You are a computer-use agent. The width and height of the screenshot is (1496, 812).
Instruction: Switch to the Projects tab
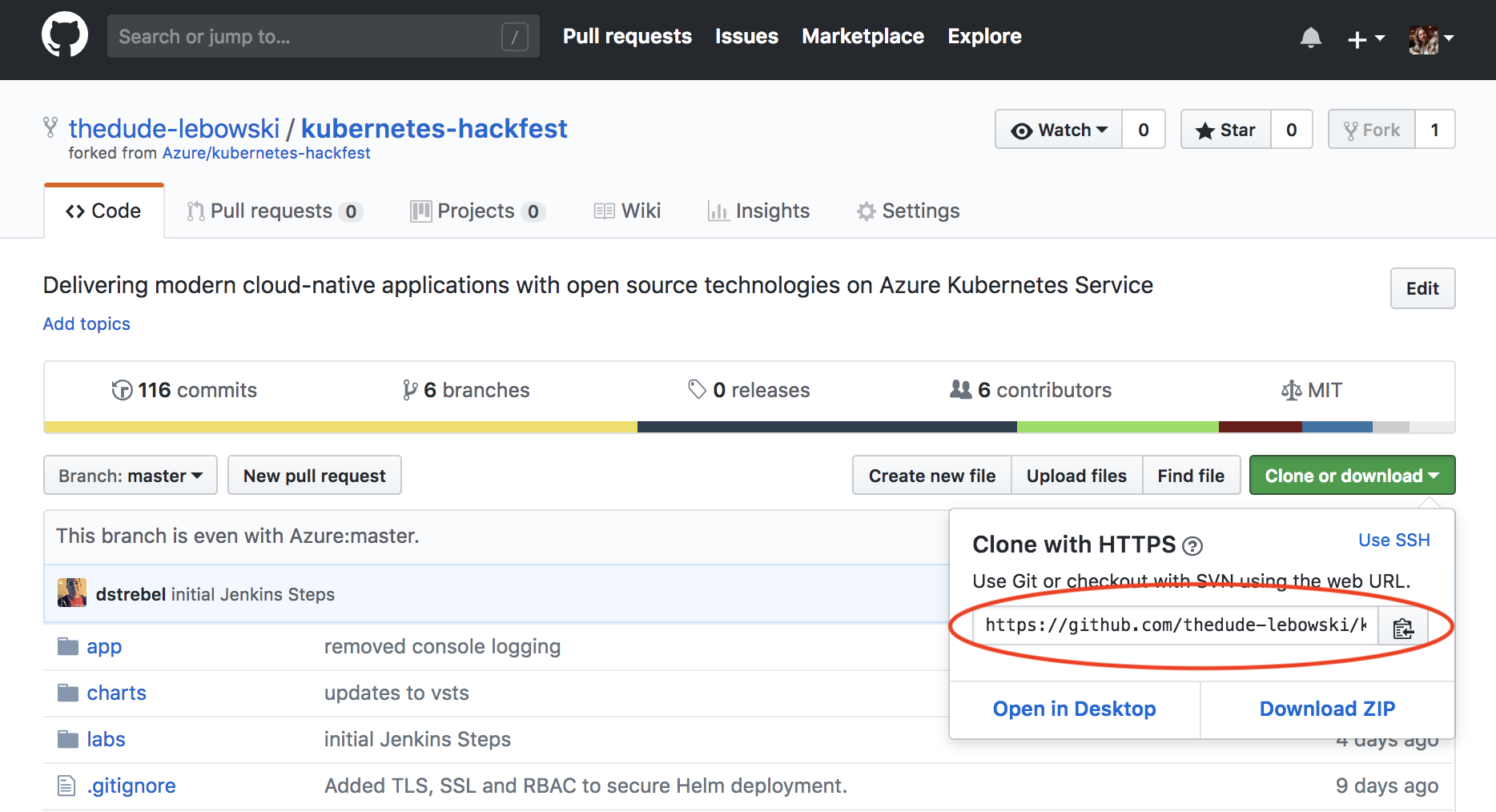pos(477,211)
